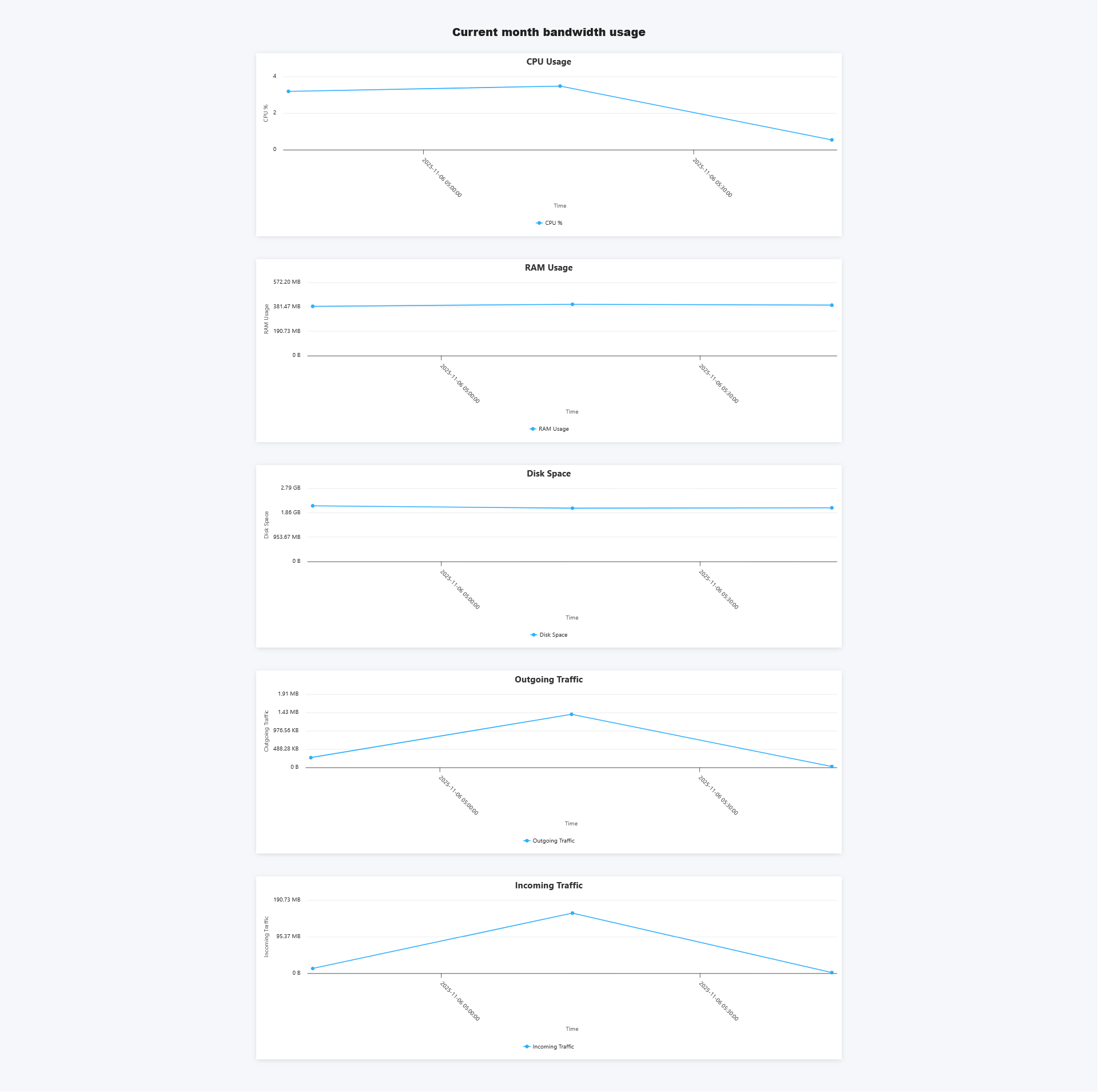
Task: Click the 'Incoming Traffic' chart title
Action: click(x=548, y=885)
